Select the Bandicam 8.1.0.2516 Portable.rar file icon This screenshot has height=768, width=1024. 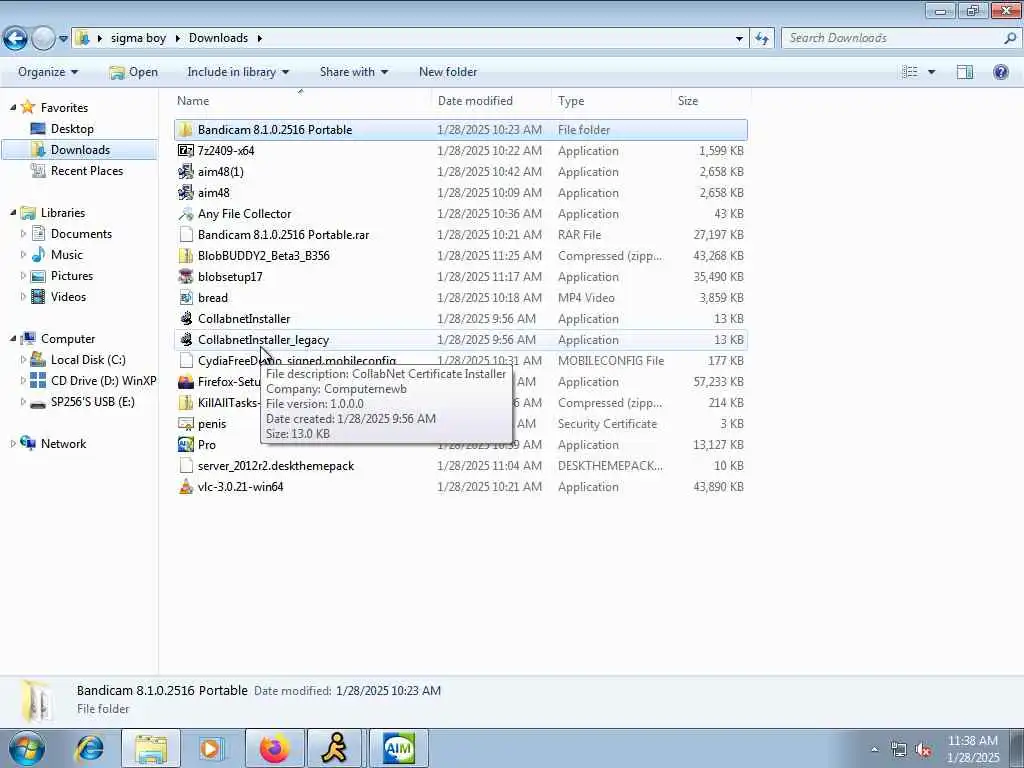(185, 234)
